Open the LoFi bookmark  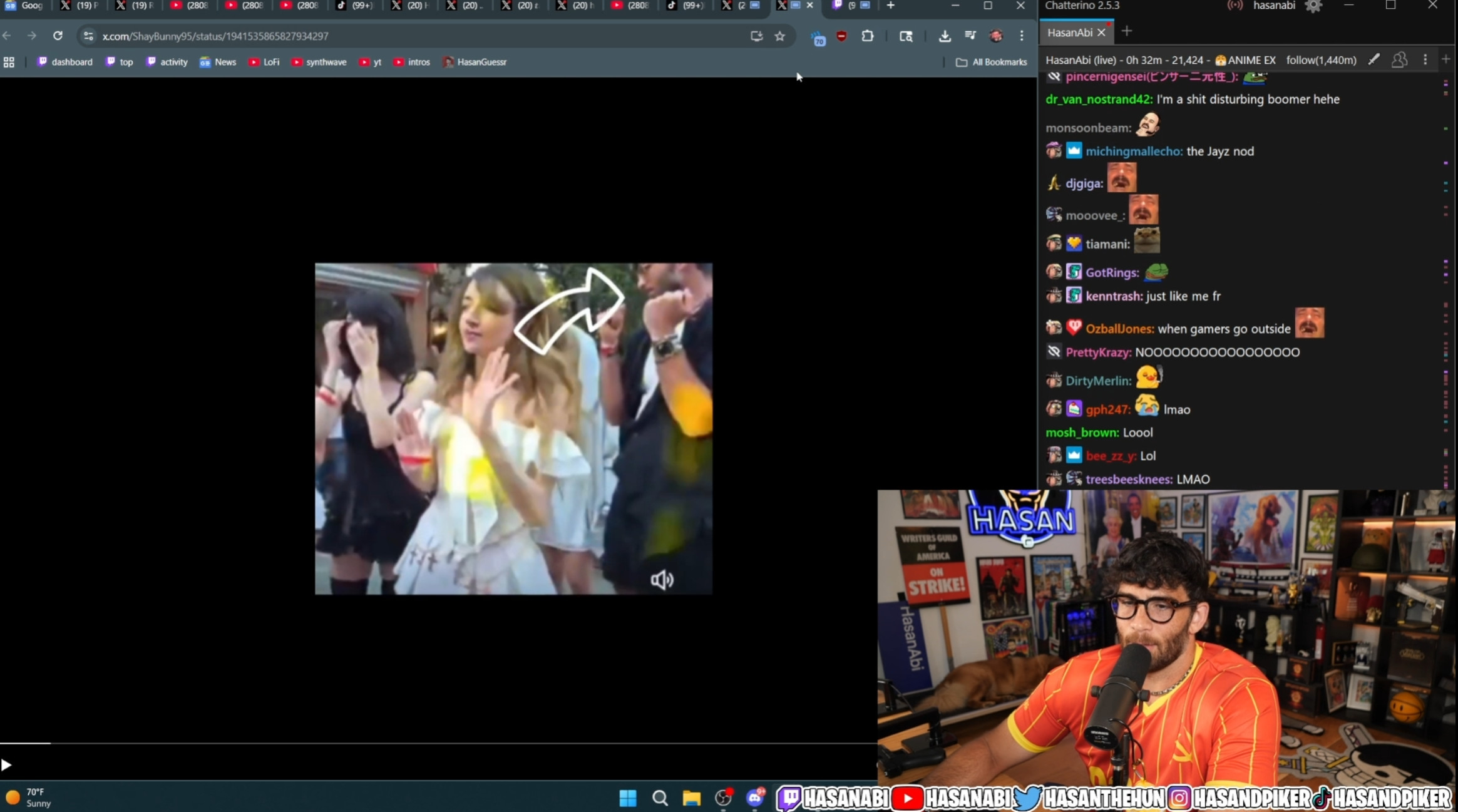(264, 62)
